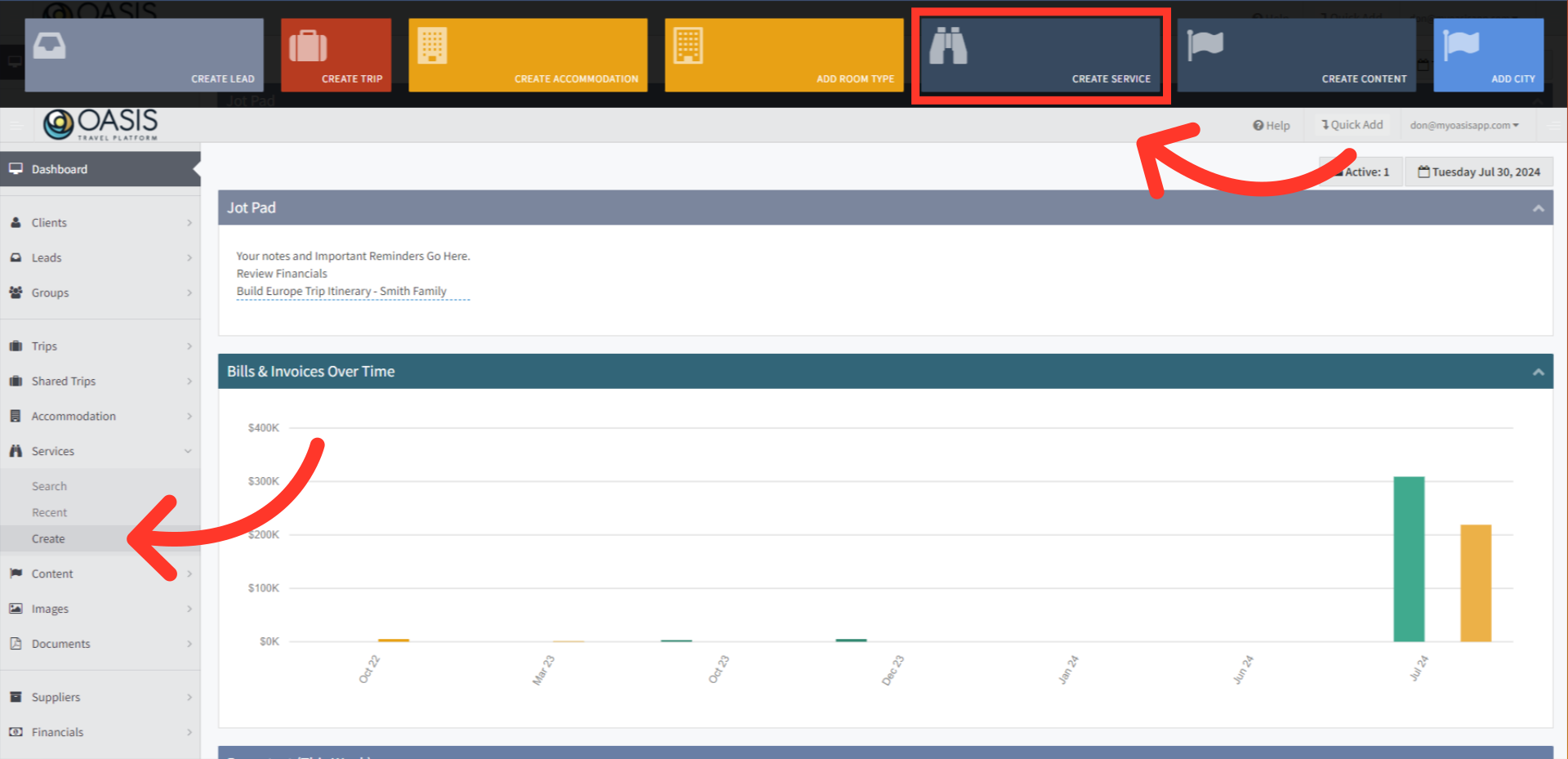Open the Help link
This screenshot has width=1568, height=759.
click(1272, 125)
